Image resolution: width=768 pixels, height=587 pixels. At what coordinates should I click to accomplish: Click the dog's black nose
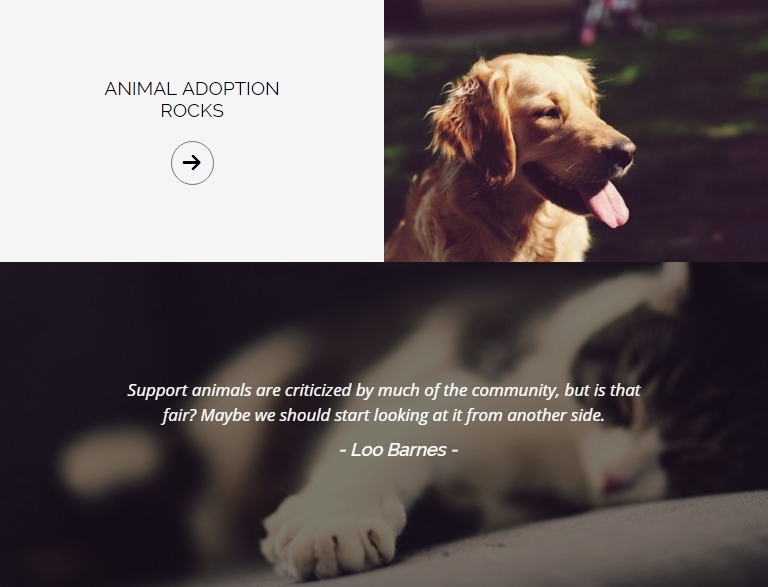click(621, 149)
